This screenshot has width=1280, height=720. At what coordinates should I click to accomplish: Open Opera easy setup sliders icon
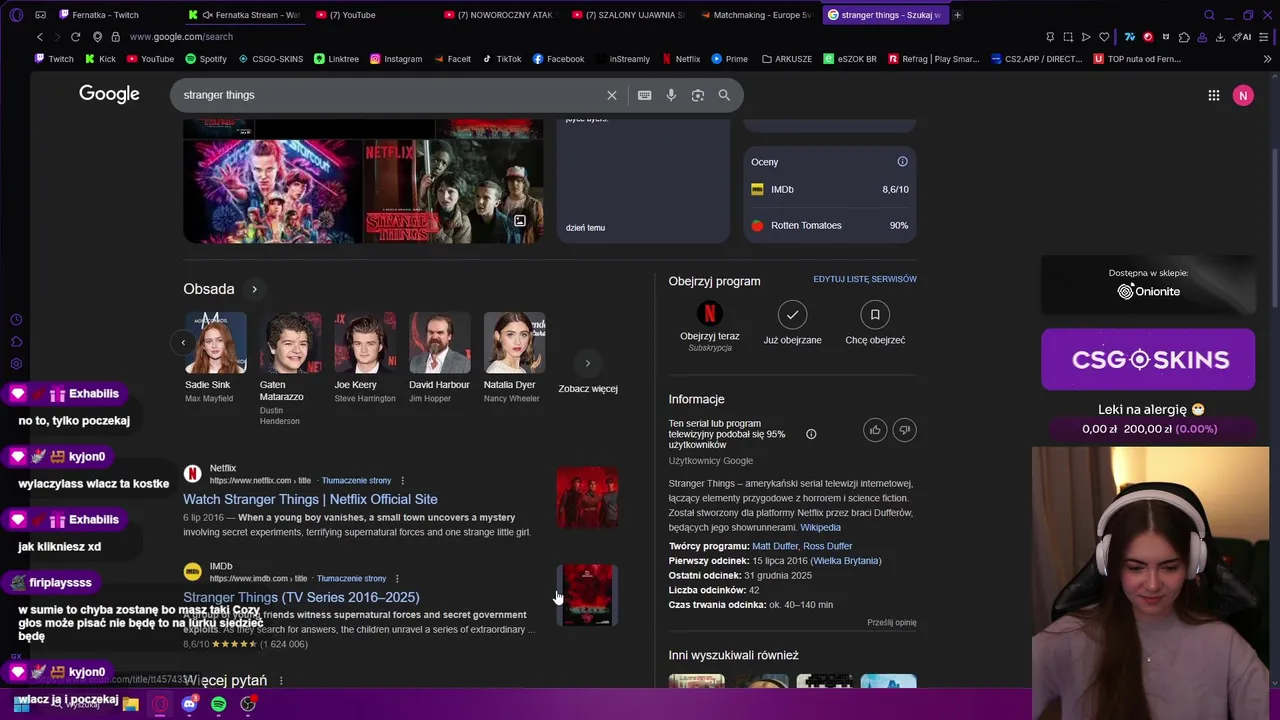pyautogui.click(x=1266, y=37)
